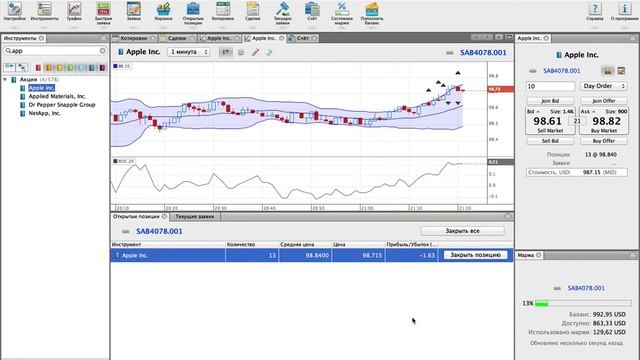Toggle the orange instrument type filter
The image size is (640, 360).
coord(49,68)
